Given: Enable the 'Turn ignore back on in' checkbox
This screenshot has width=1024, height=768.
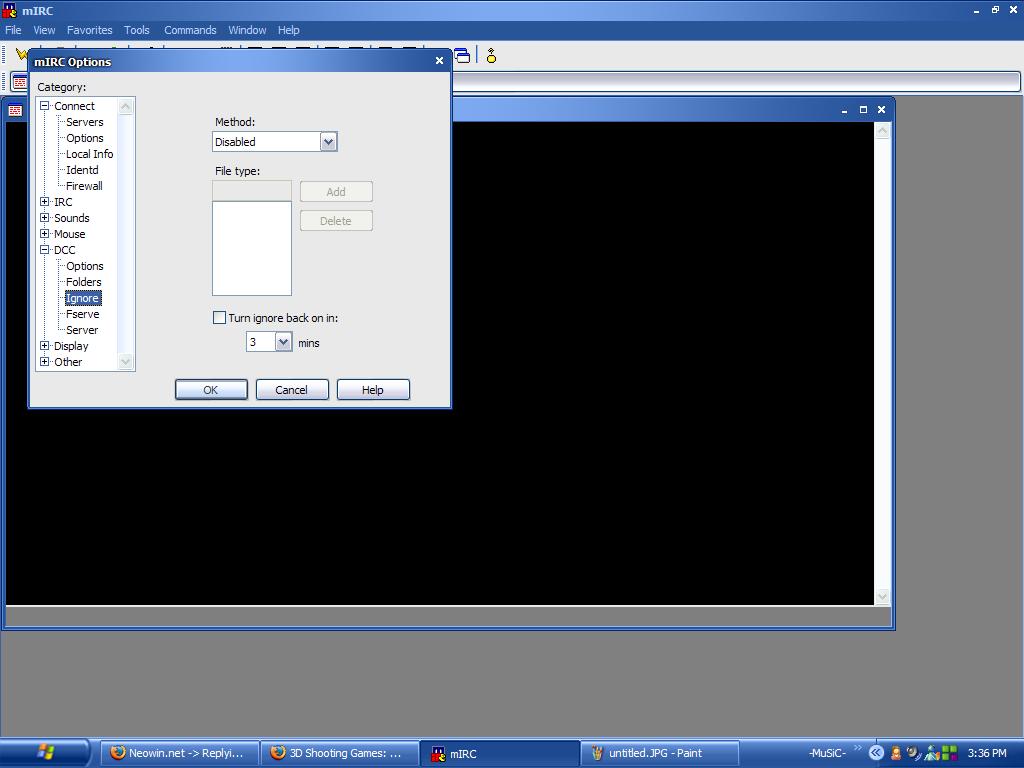Looking at the screenshot, I should tap(219, 317).
